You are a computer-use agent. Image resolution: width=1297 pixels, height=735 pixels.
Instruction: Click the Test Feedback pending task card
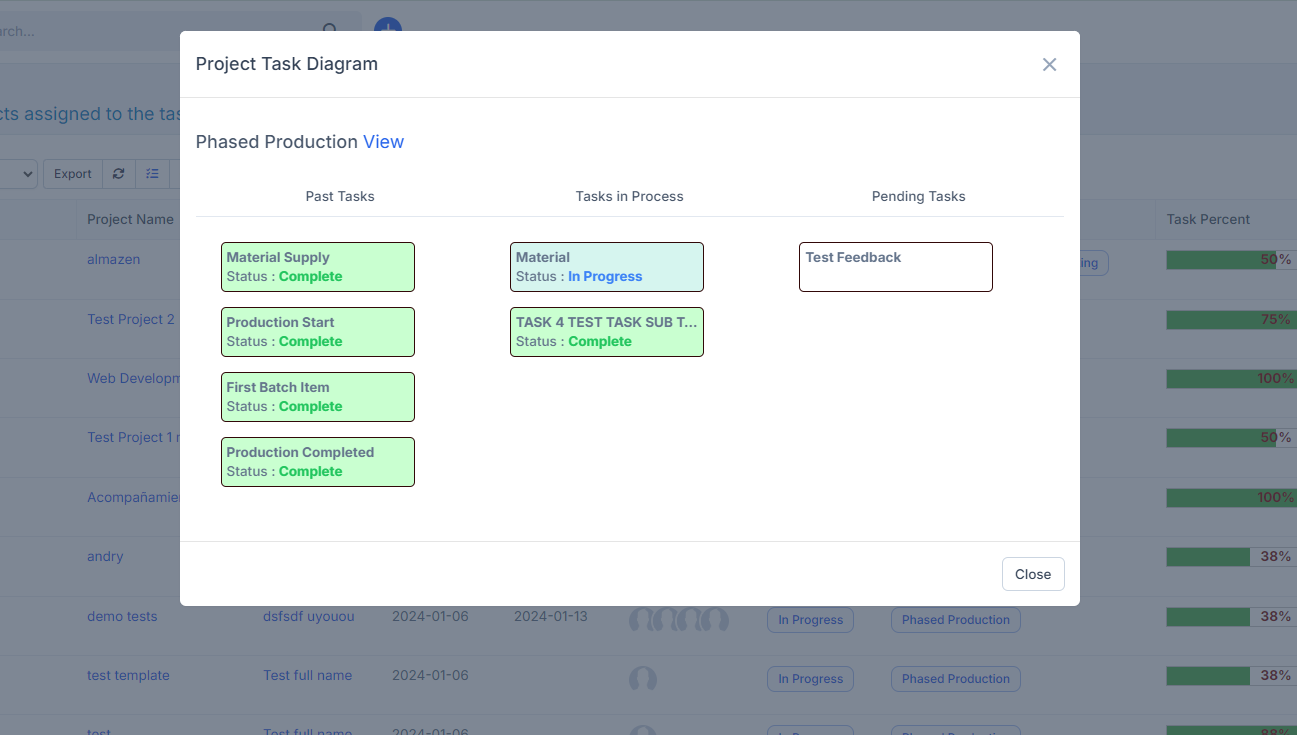895,267
